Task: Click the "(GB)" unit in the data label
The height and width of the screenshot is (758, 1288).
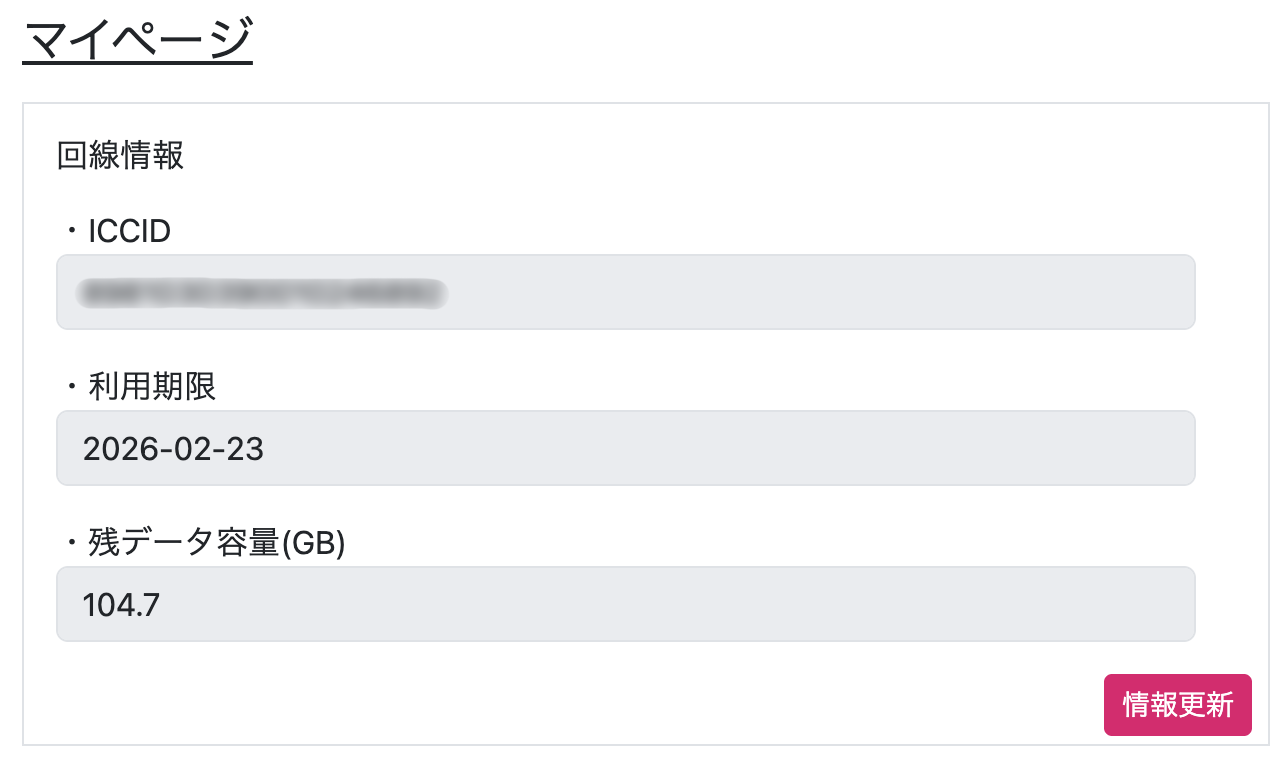Action: [x=312, y=543]
